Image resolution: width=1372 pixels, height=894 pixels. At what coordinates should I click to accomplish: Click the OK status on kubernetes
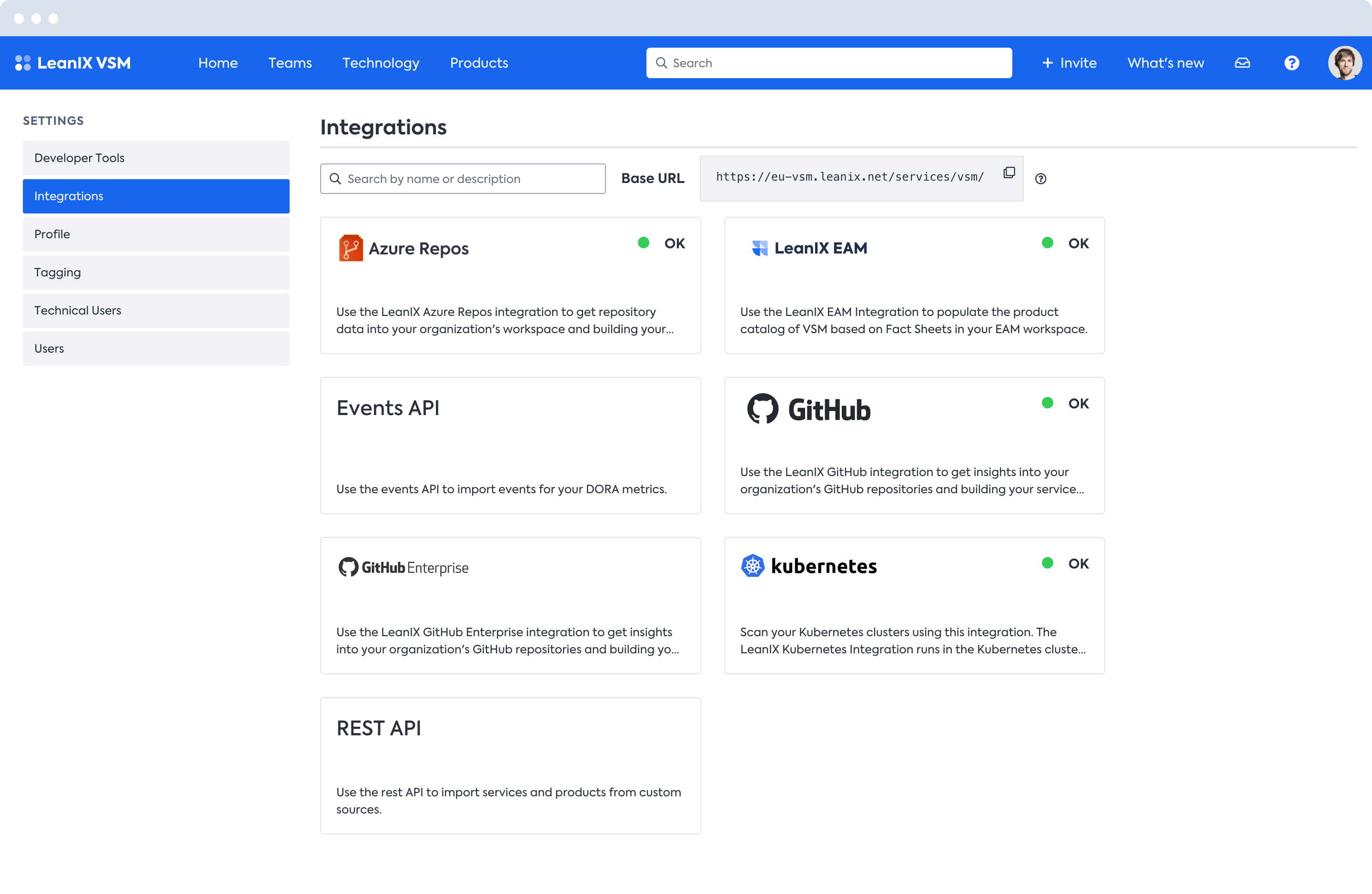click(x=1079, y=563)
